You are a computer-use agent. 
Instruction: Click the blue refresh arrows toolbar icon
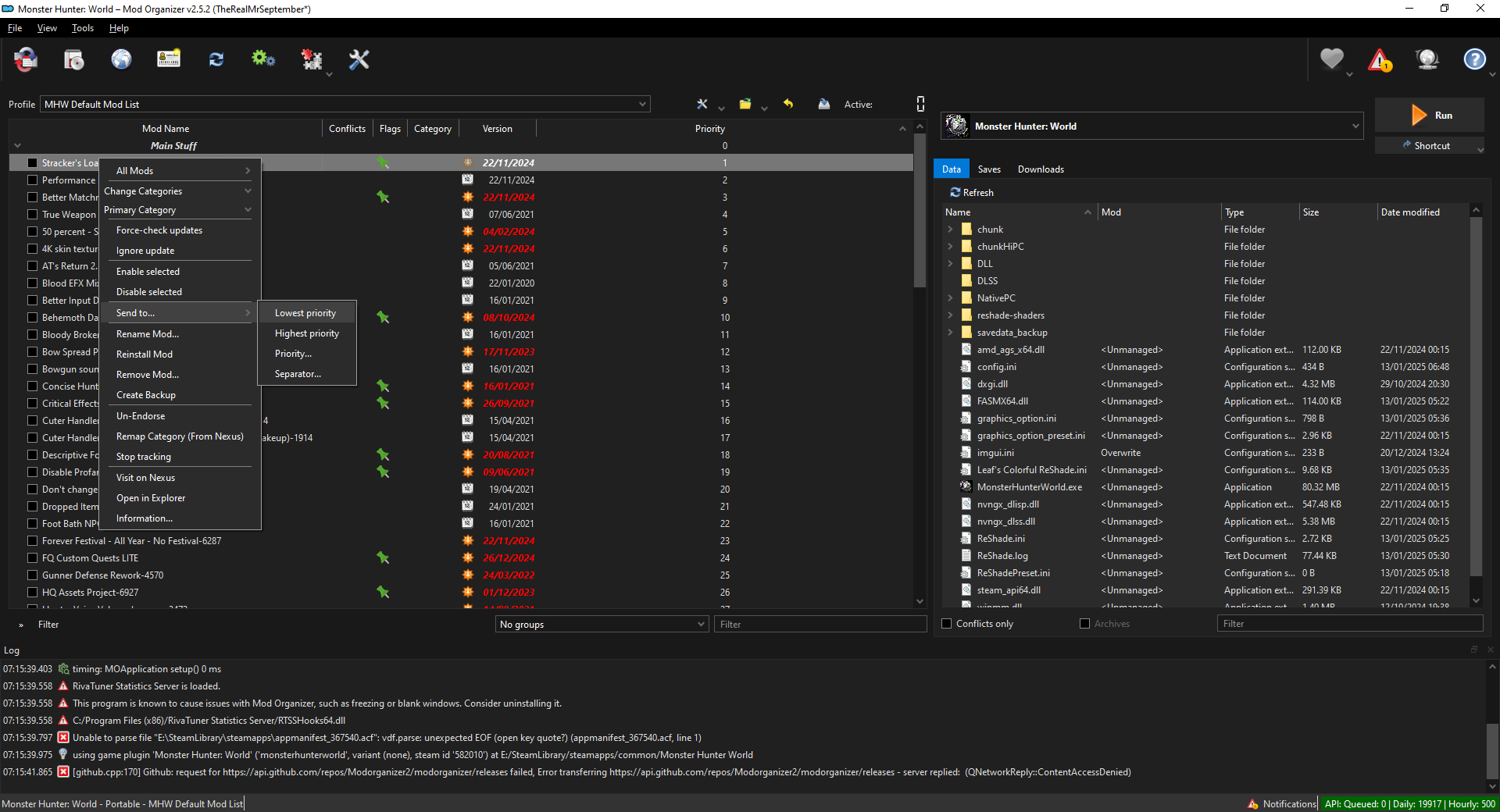216,59
